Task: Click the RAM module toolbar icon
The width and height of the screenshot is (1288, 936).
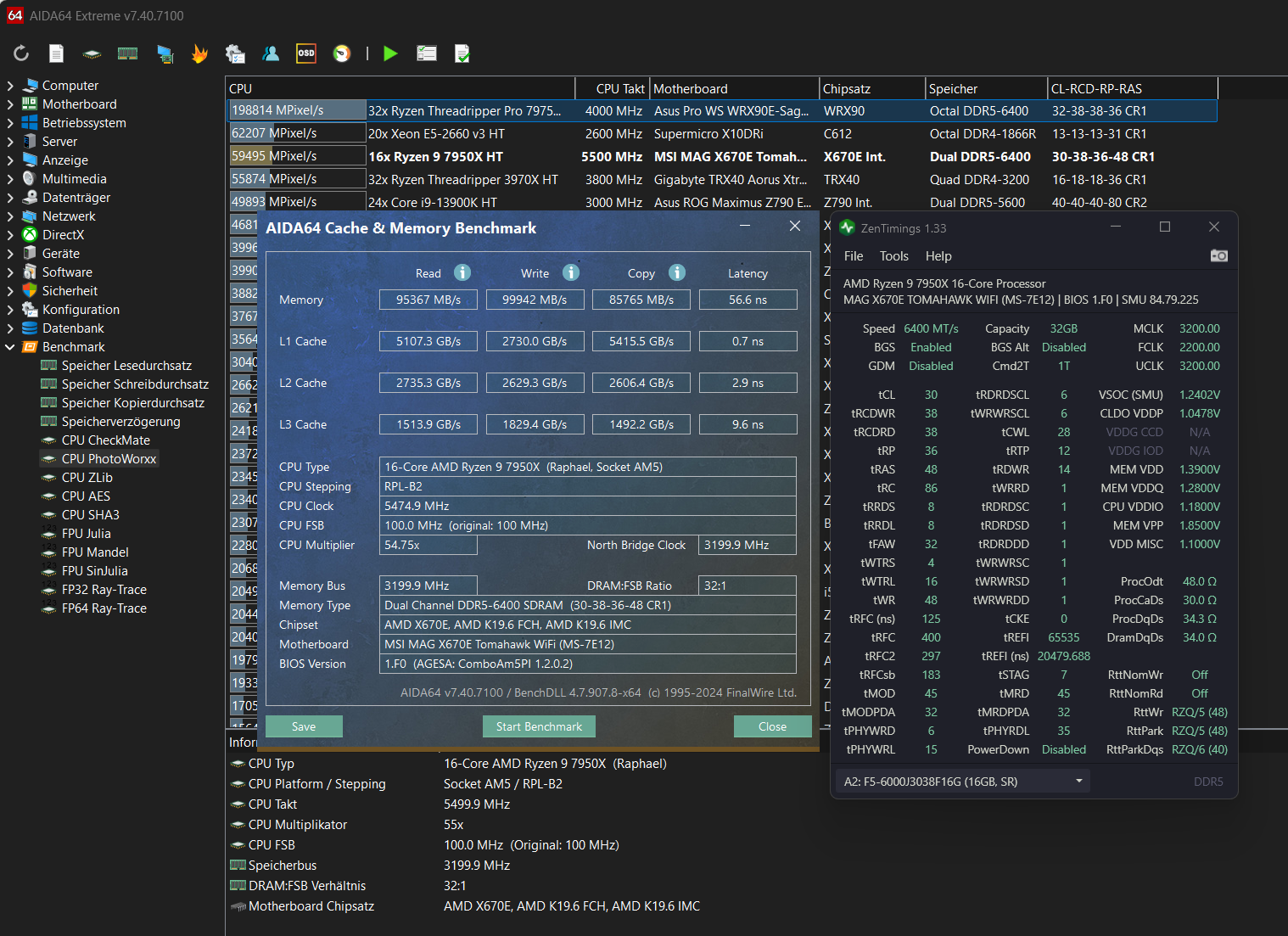Action: point(127,53)
